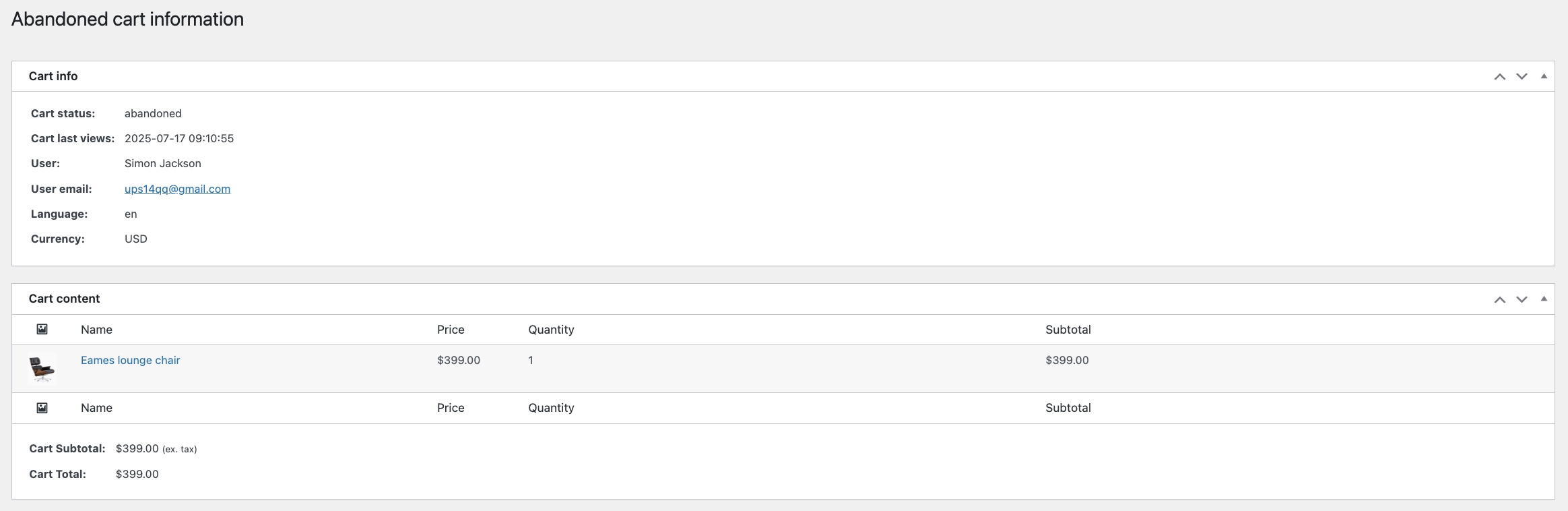Screen dimensions: 1568x511
Task: Move the Cart content panel down
Action: (1522, 299)
